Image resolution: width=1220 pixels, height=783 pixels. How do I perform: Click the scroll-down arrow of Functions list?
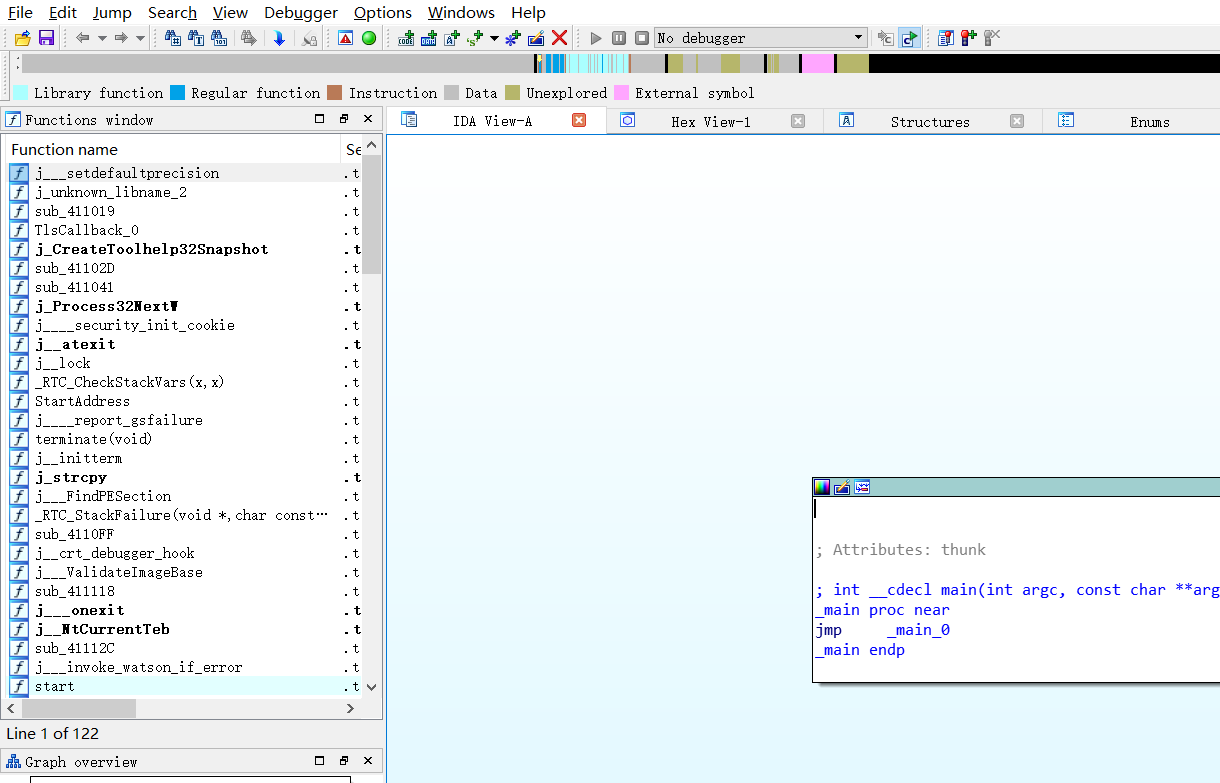point(372,687)
